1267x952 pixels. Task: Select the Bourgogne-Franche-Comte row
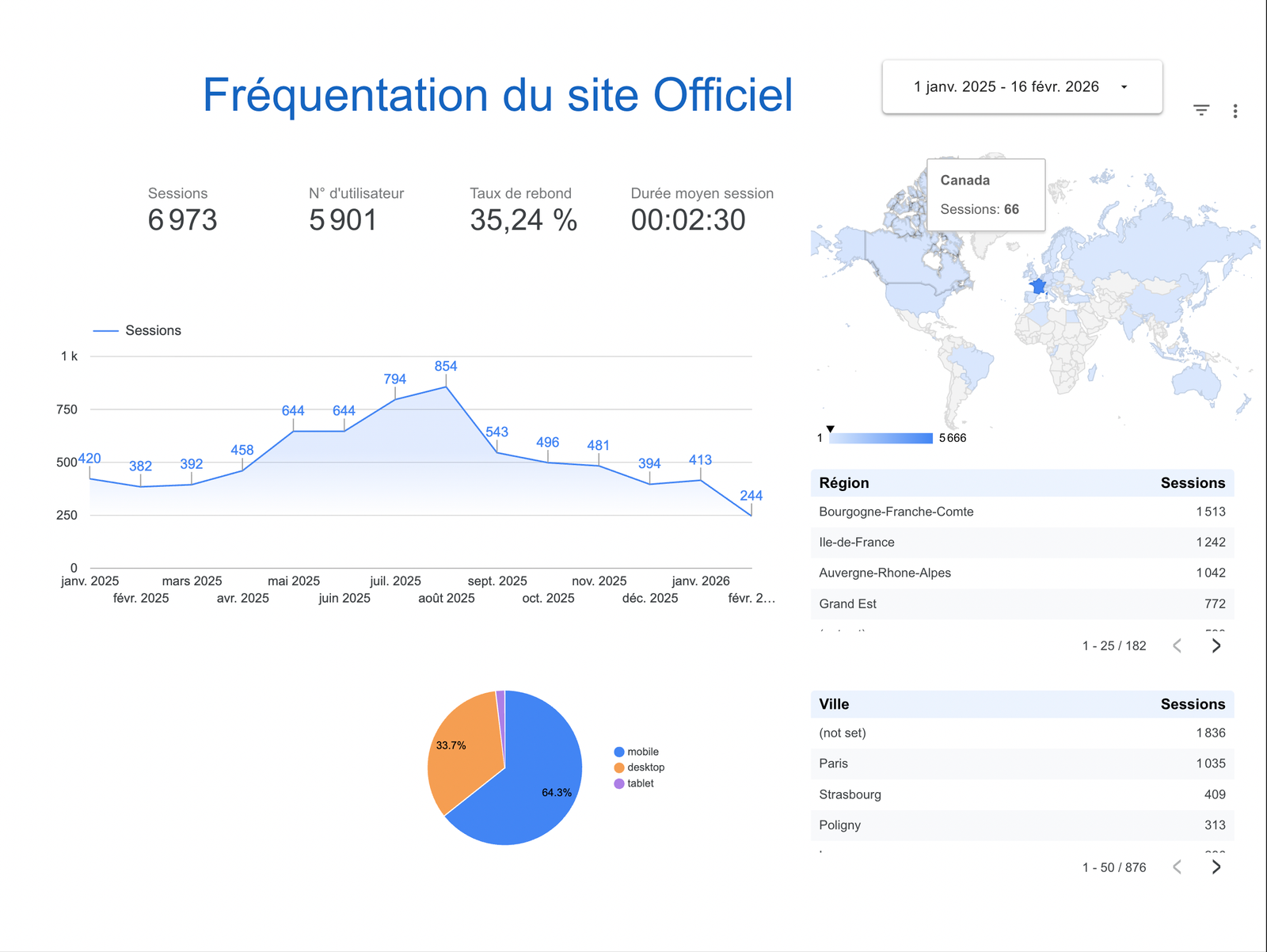click(x=896, y=512)
